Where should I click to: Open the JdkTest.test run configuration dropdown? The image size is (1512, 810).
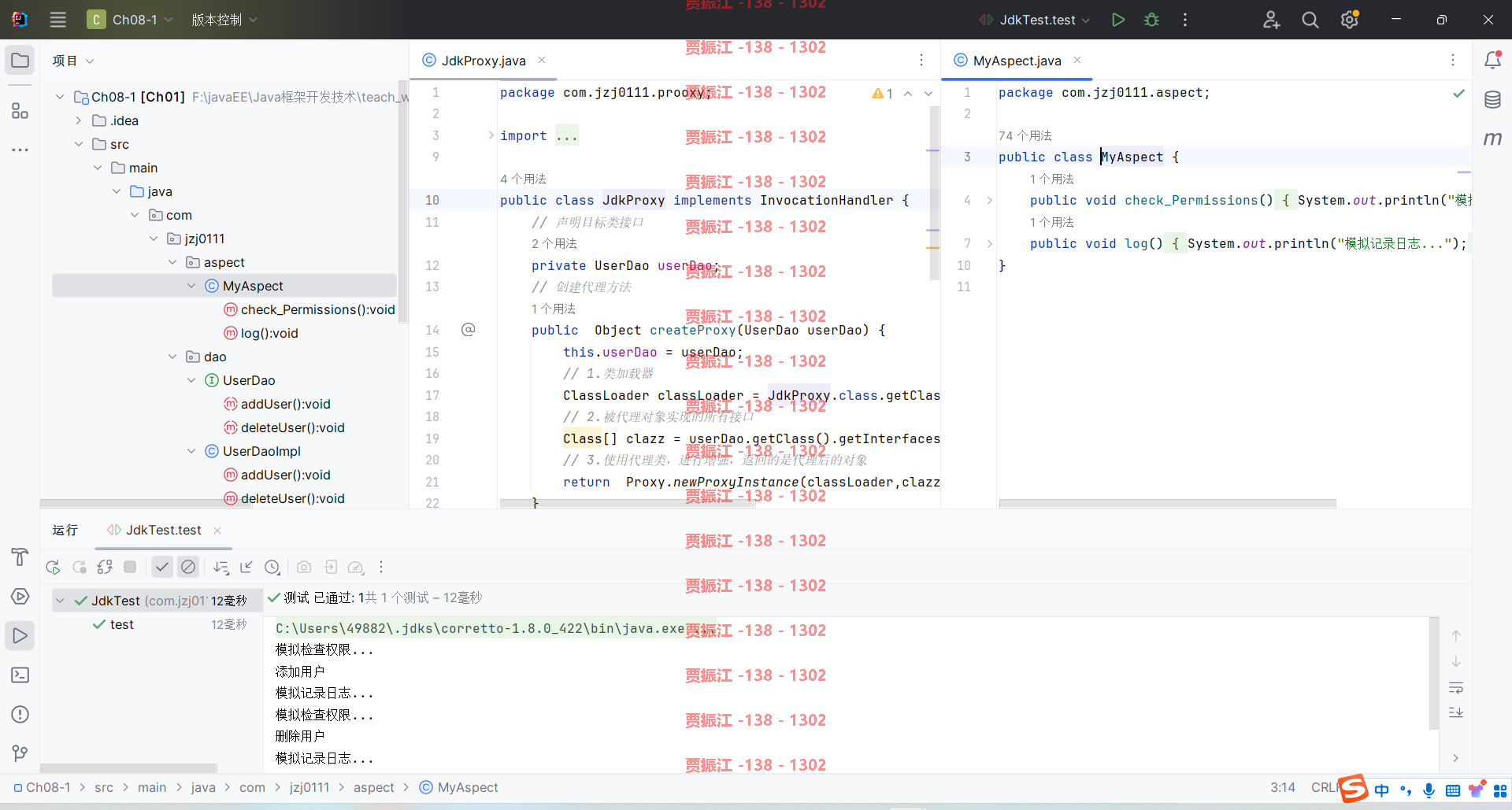coord(1035,20)
